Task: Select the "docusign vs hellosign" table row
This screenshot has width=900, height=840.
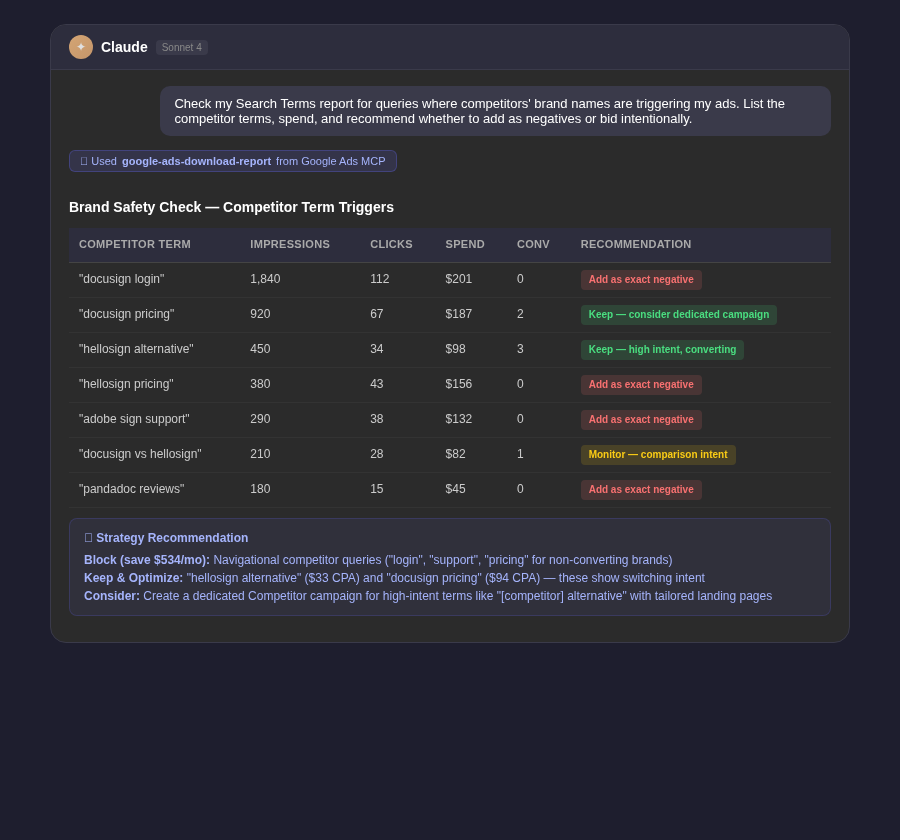Action: (300, 455)
